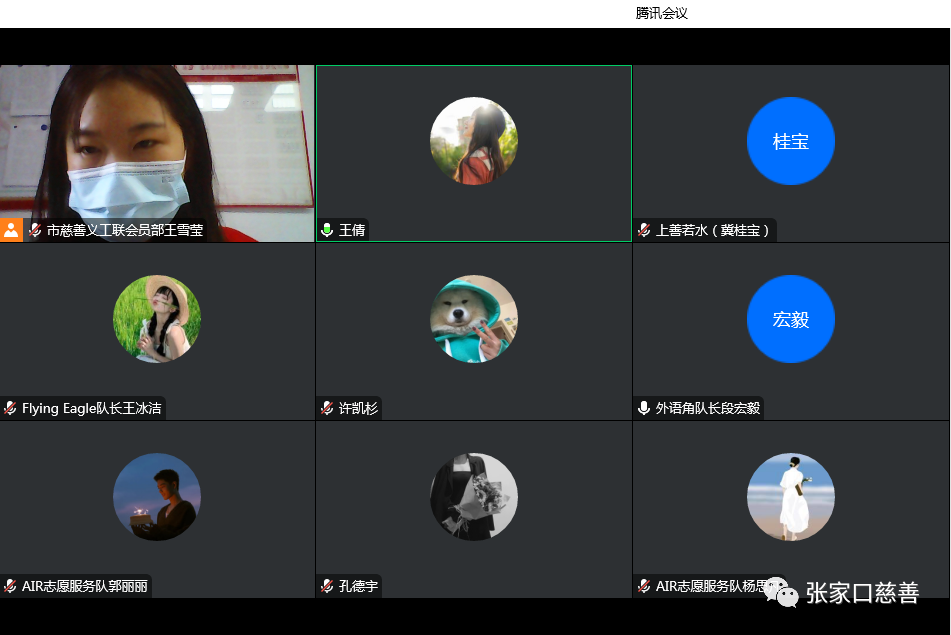This screenshot has width=951, height=635.
Task: Click the Shiba dog avatar of 许凯杉
Action: point(473,319)
